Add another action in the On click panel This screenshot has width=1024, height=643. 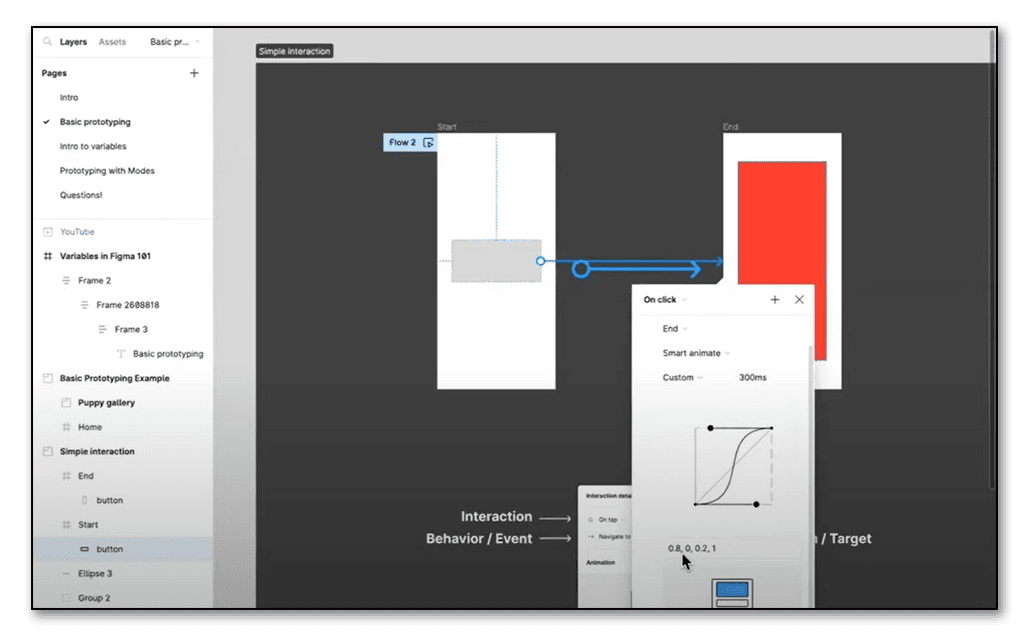(x=775, y=299)
